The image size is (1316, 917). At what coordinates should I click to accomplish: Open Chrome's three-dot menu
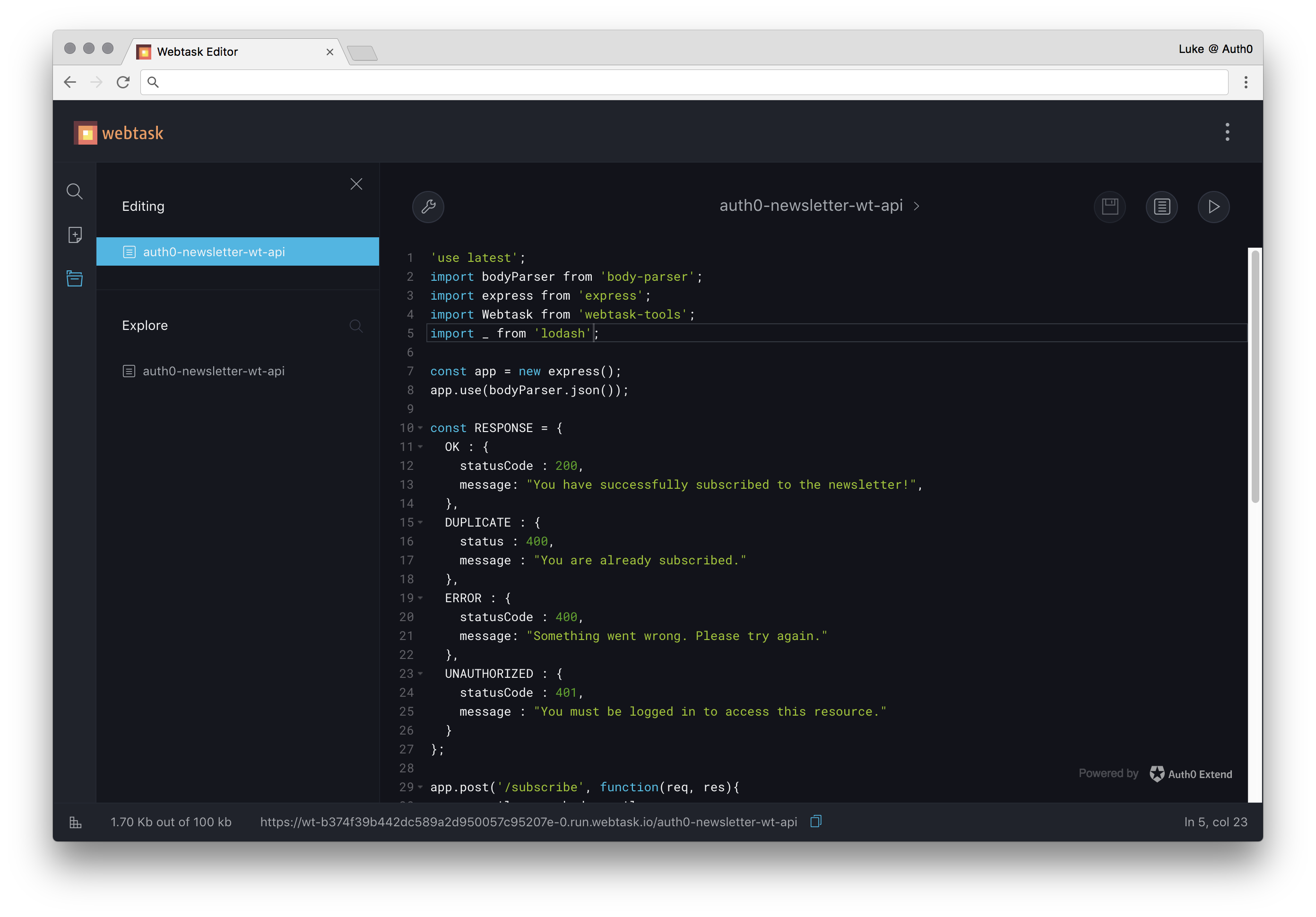tap(1246, 82)
